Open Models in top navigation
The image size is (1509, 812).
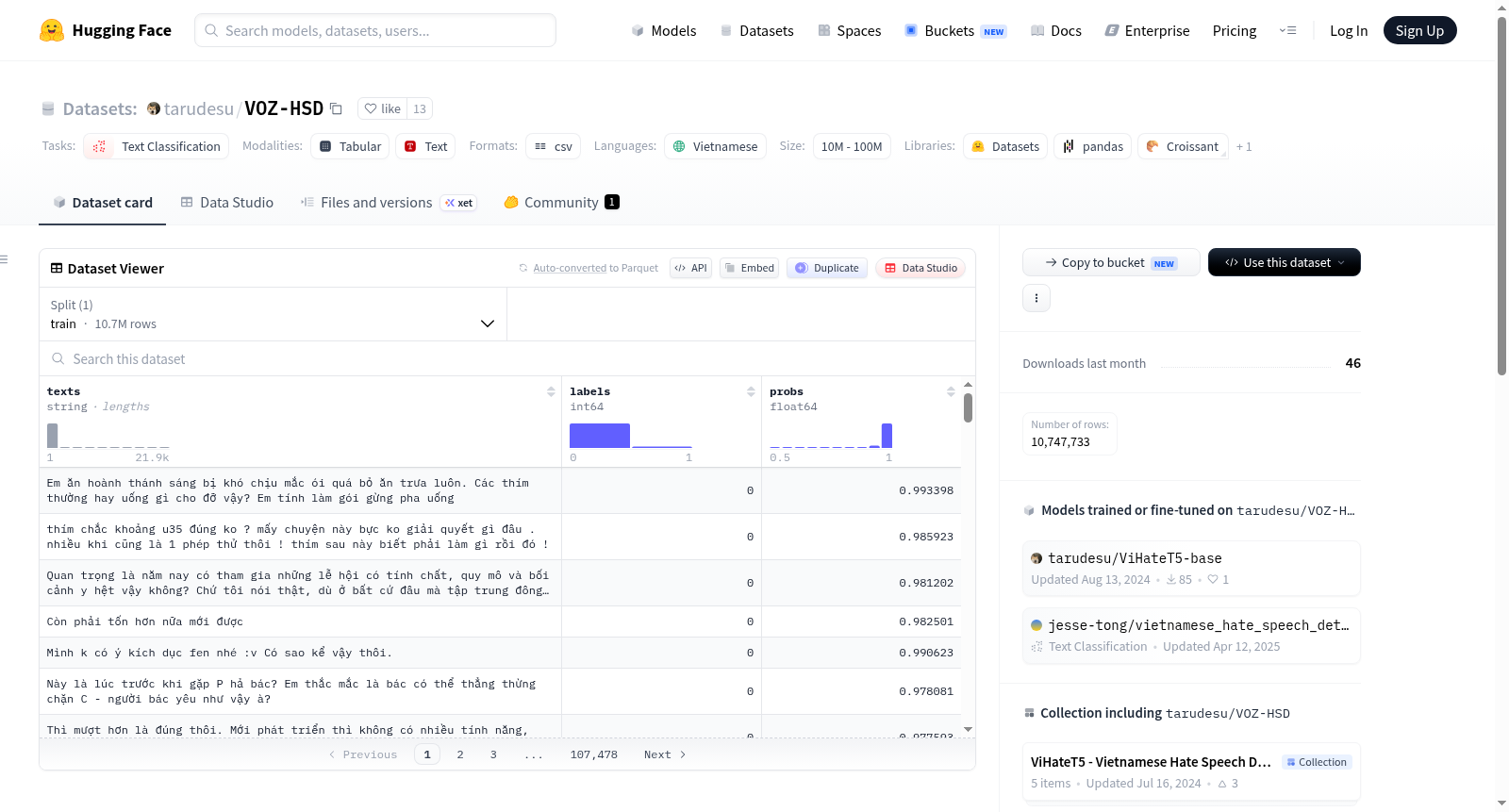click(x=663, y=31)
